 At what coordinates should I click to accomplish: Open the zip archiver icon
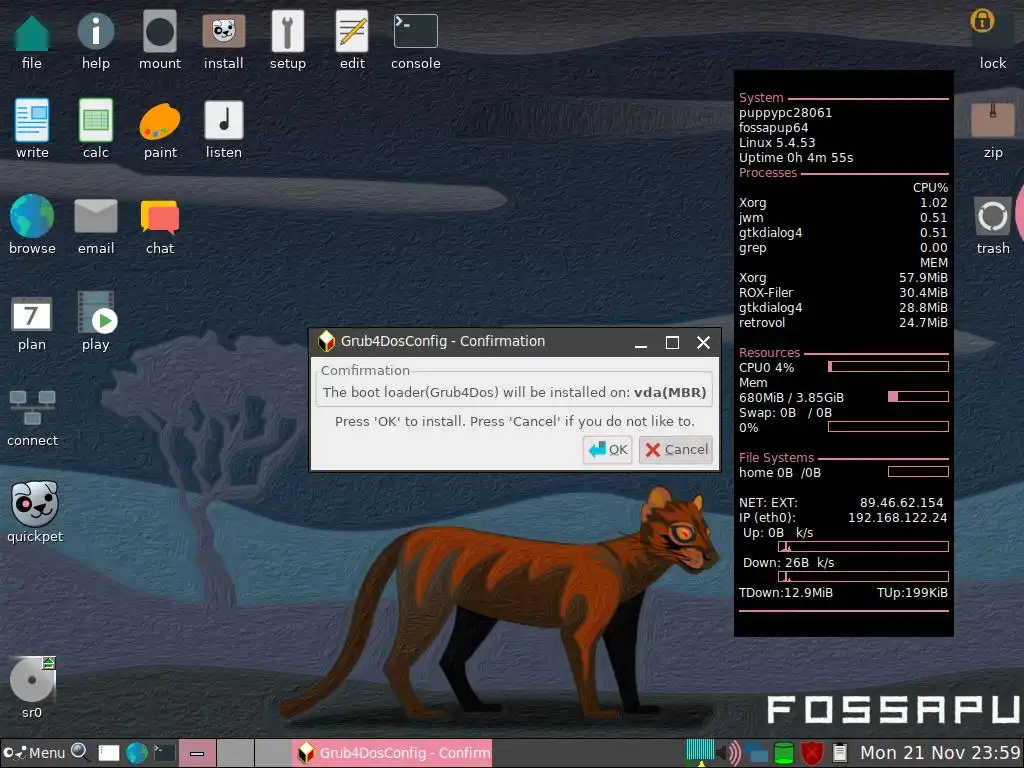[992, 120]
